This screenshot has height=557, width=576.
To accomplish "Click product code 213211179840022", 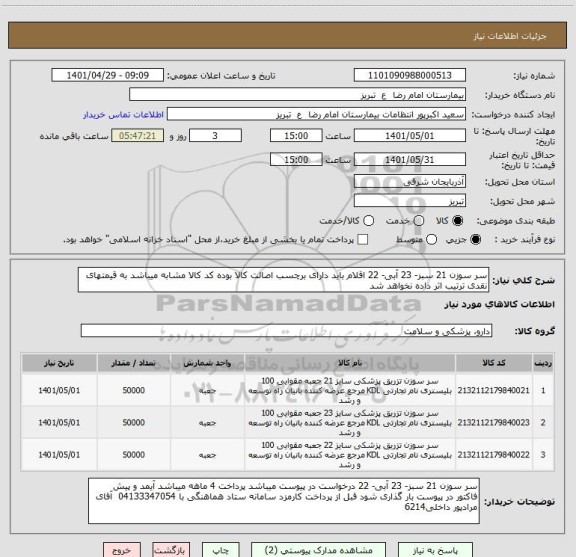I will pos(493,455).
